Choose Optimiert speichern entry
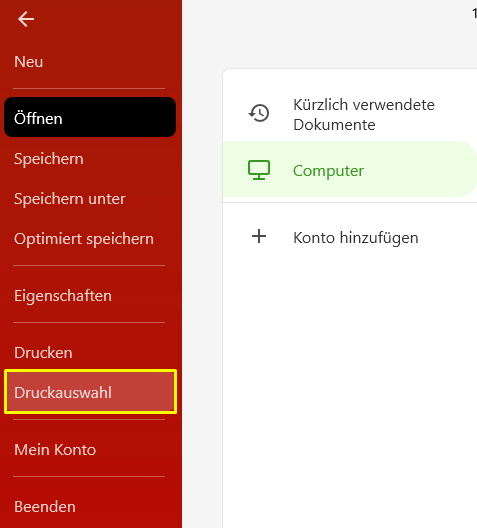 tap(84, 239)
